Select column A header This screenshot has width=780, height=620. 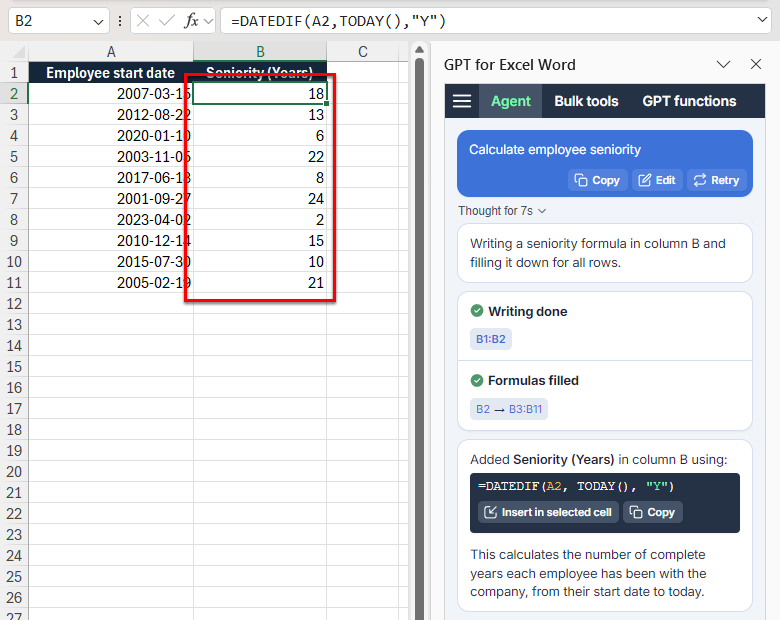point(111,52)
